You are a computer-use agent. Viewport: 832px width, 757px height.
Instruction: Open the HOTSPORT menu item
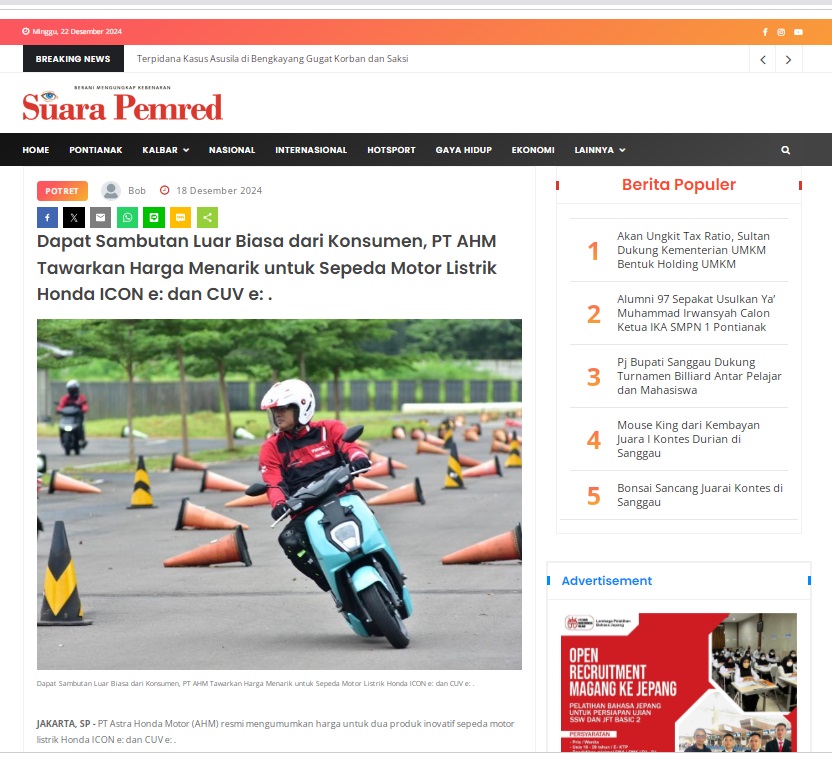click(391, 150)
